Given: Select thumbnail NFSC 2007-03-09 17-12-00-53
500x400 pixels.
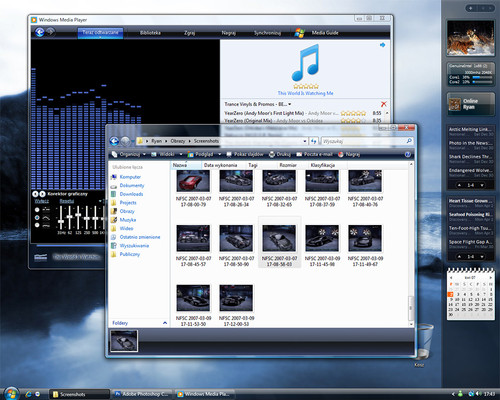Looking at the screenshot, I should point(236,305).
